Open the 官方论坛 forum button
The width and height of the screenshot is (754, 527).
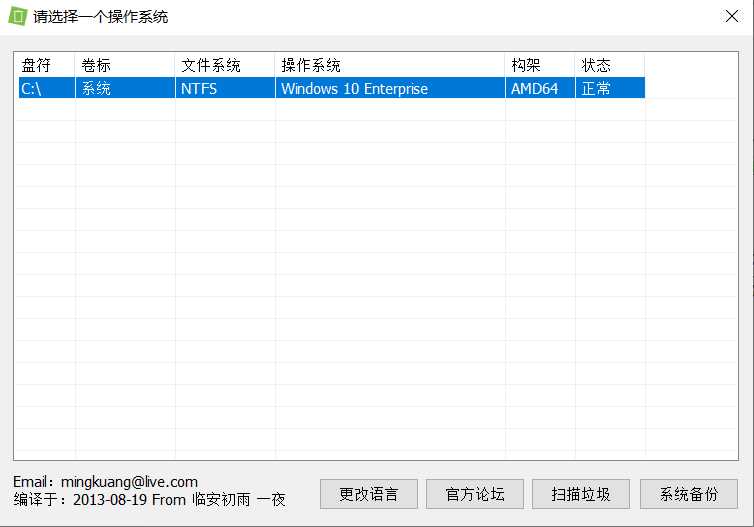475,494
